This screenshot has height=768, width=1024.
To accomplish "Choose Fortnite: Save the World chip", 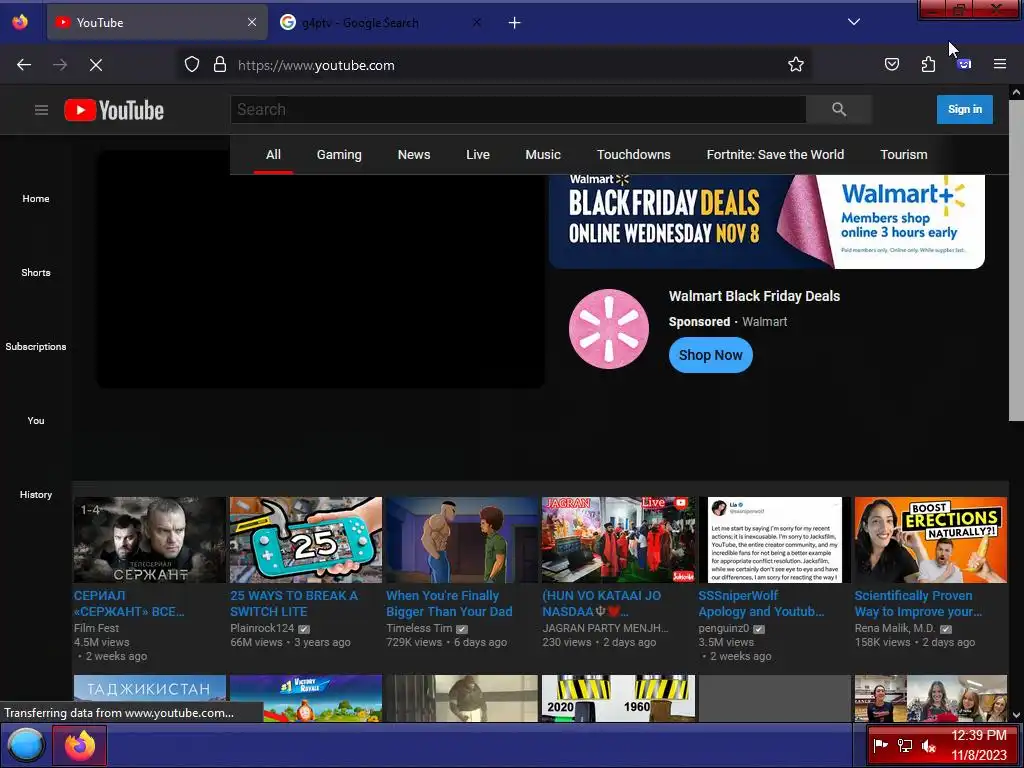I will [x=775, y=155].
